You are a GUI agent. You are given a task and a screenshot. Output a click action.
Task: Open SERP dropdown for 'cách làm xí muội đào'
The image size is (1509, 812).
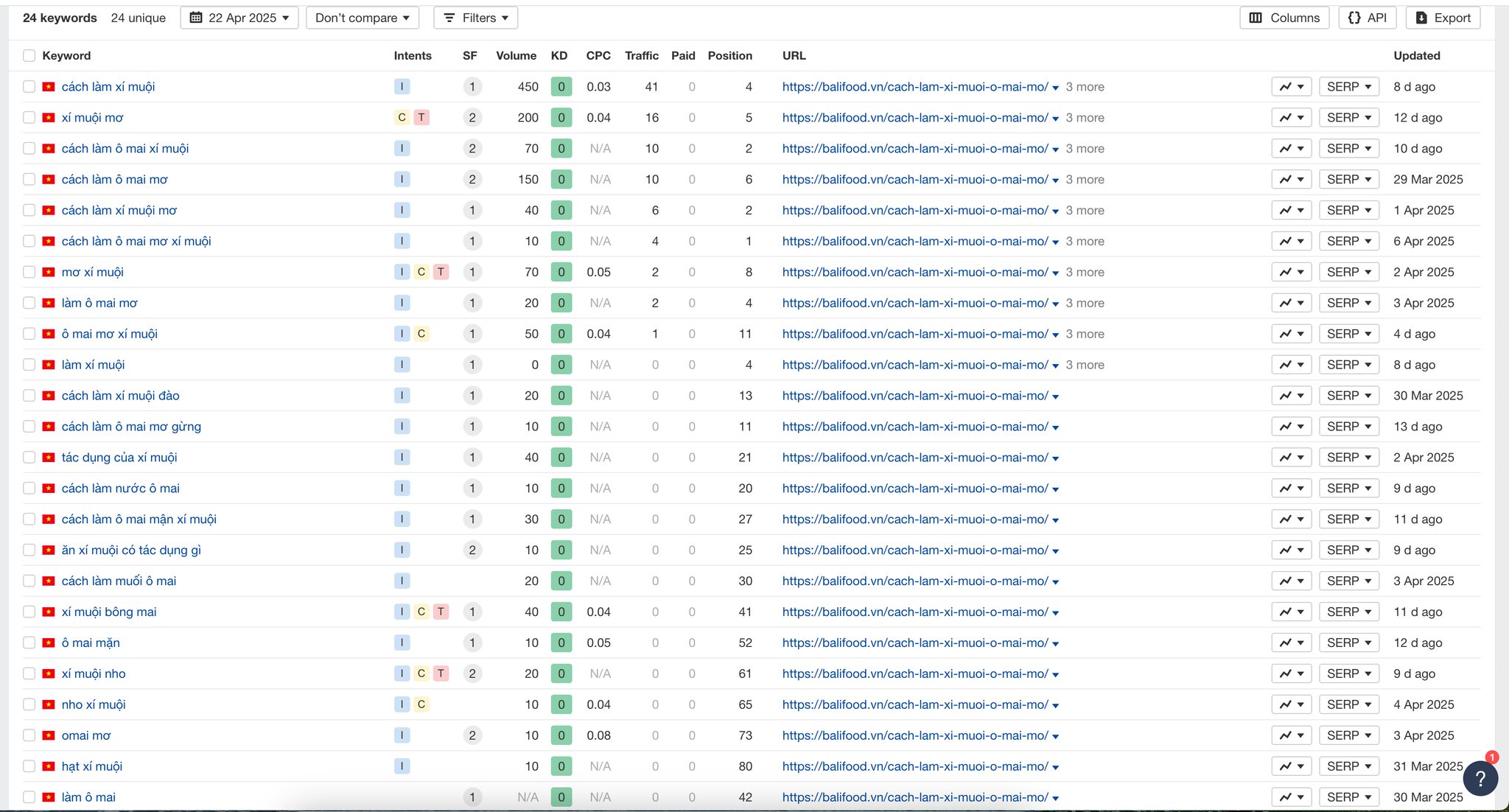1348,396
